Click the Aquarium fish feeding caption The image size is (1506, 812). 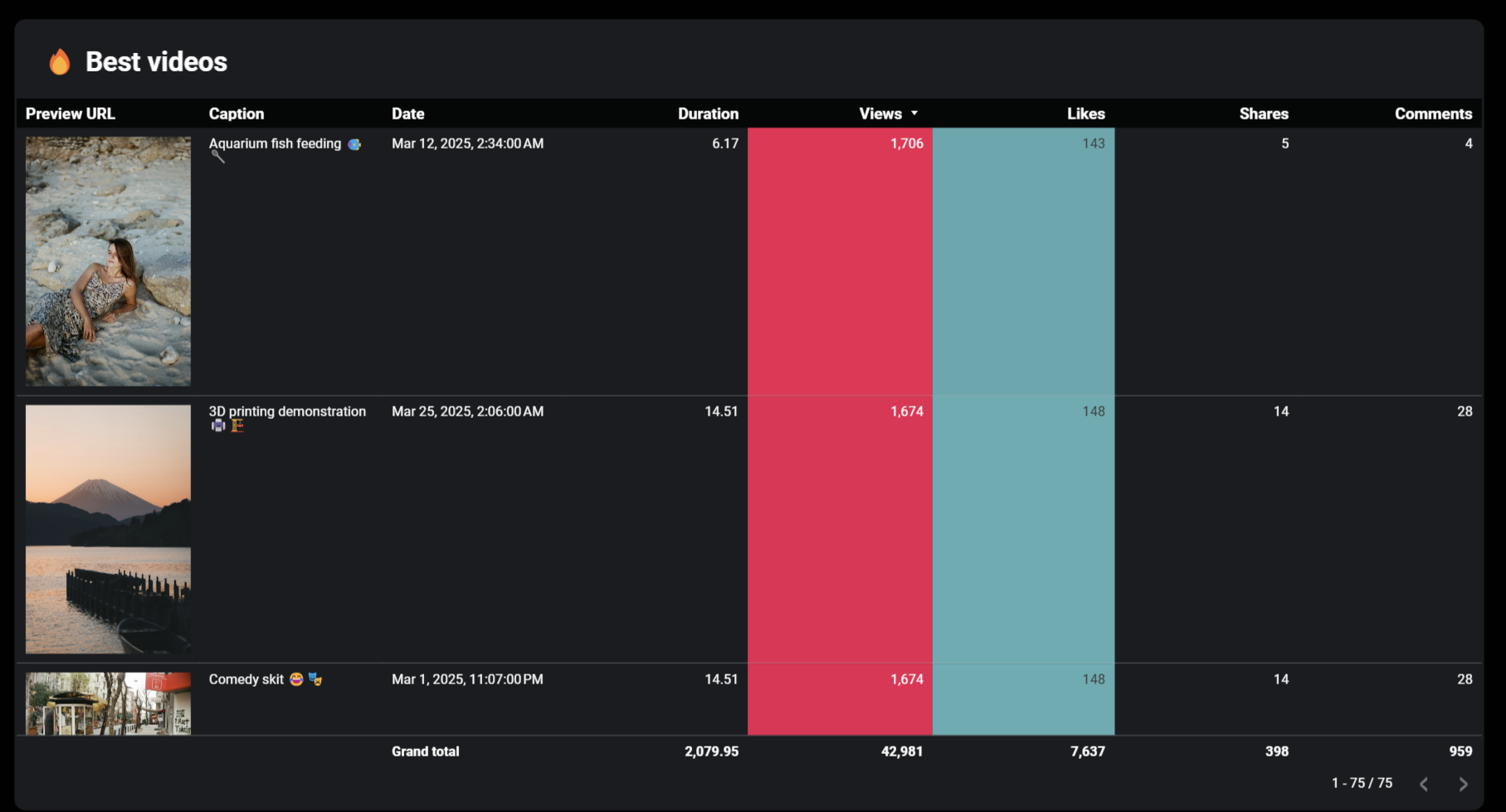(x=275, y=143)
